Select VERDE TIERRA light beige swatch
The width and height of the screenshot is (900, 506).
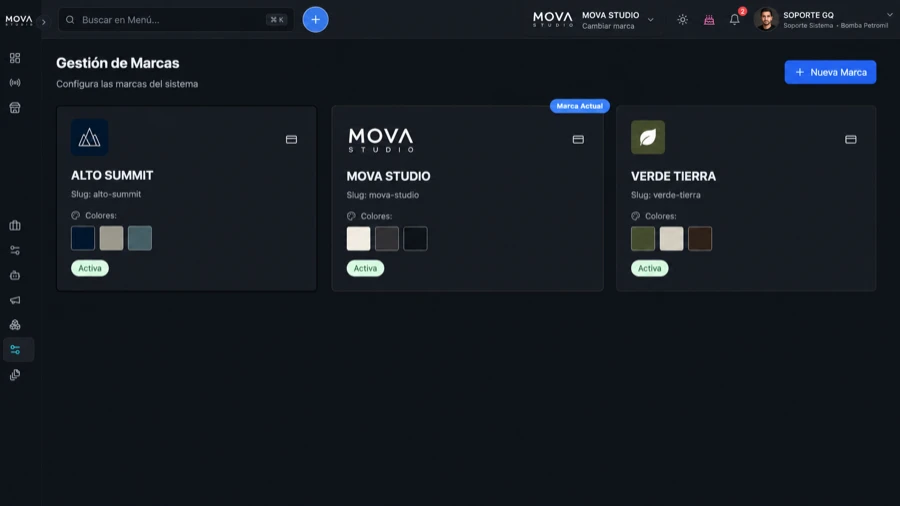point(672,239)
